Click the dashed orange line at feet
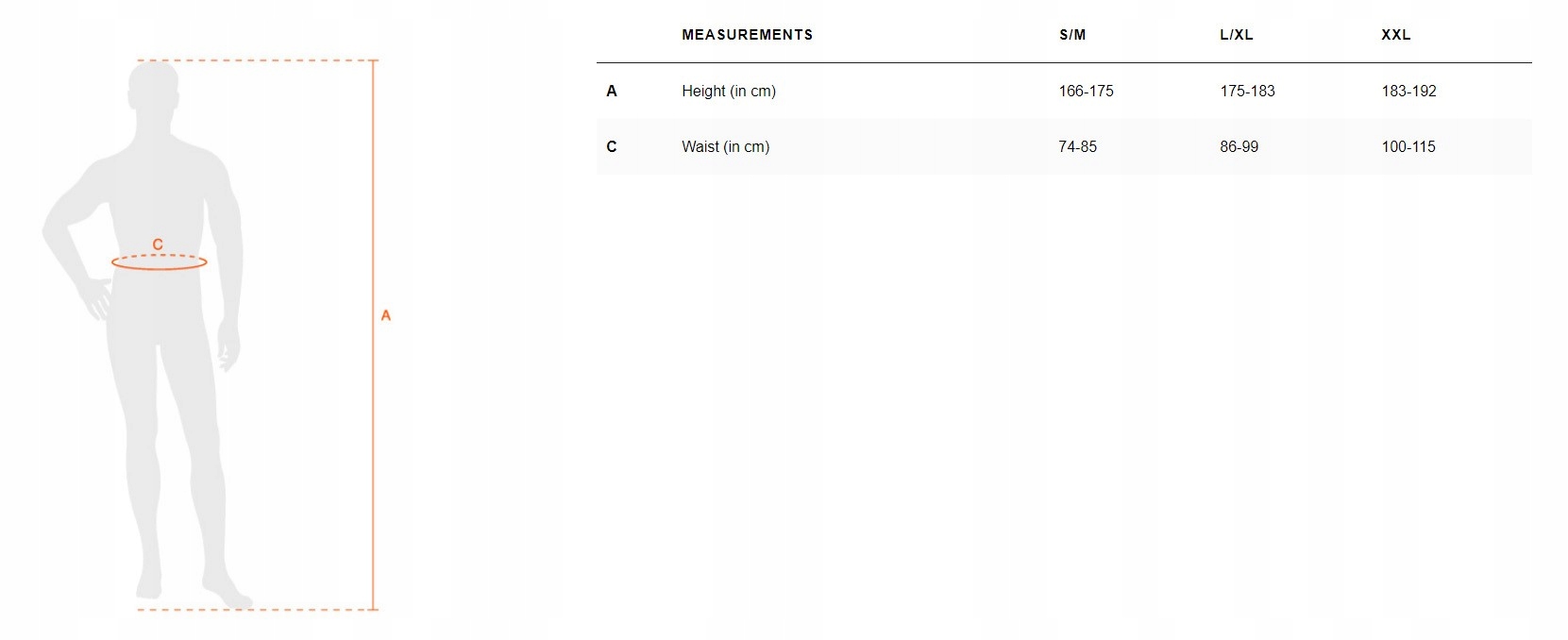The image size is (1568, 640). [x=255, y=610]
